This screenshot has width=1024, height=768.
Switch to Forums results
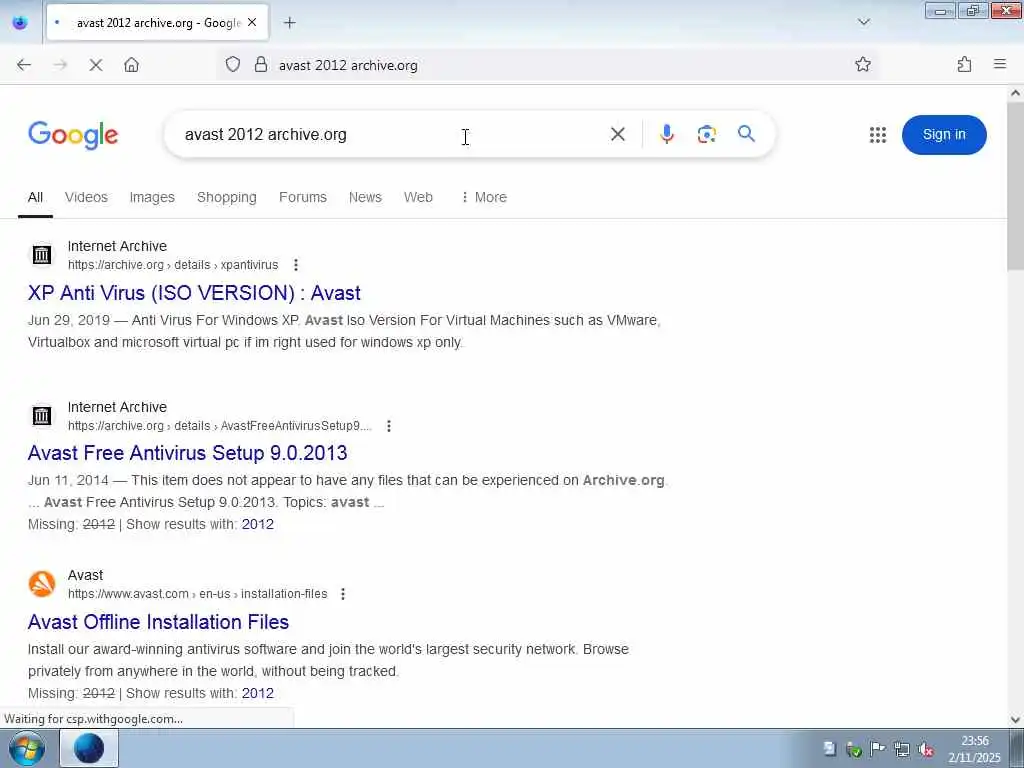[x=302, y=197]
